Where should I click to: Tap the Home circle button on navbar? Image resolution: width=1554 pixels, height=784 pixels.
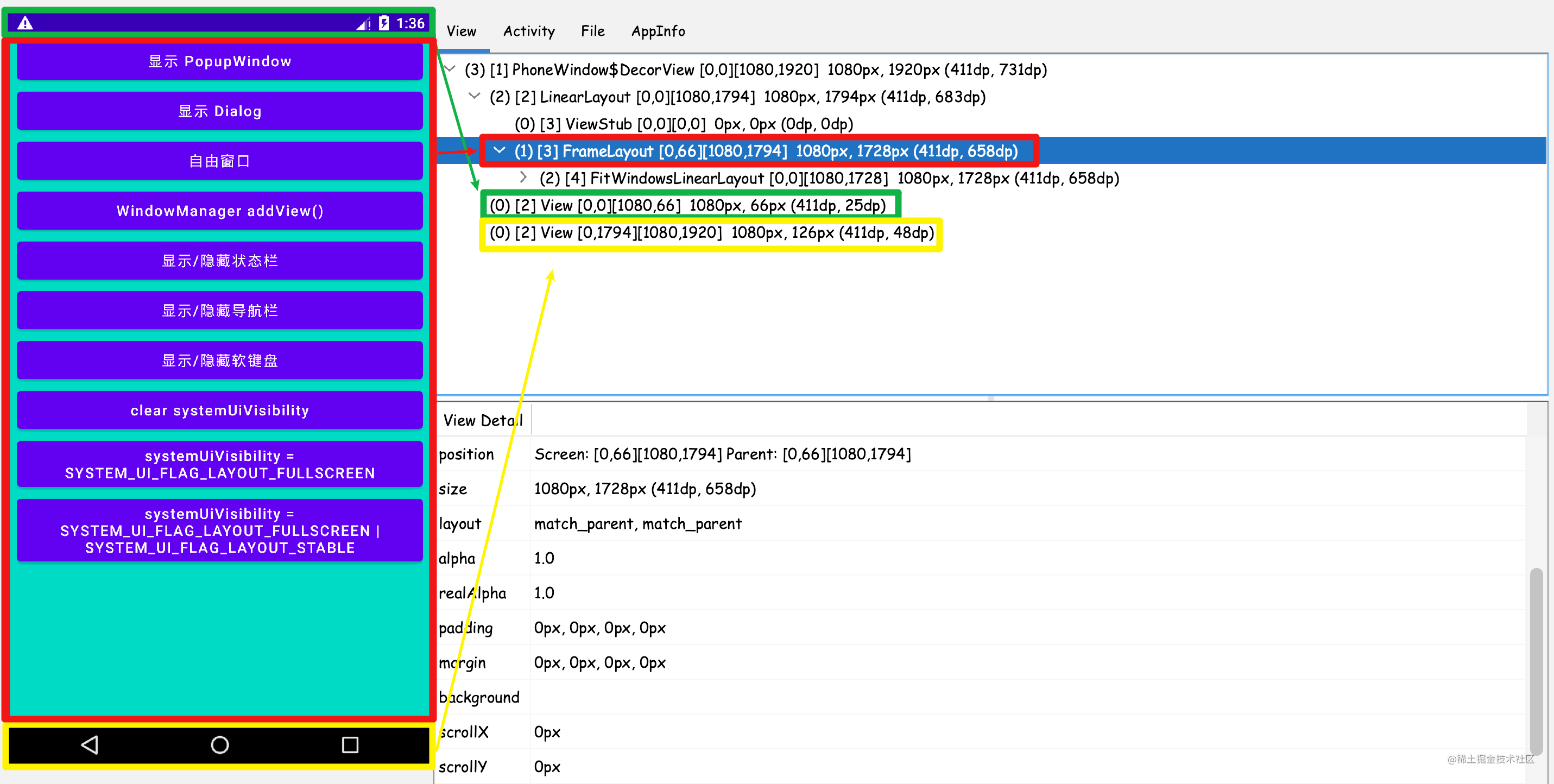point(219,745)
